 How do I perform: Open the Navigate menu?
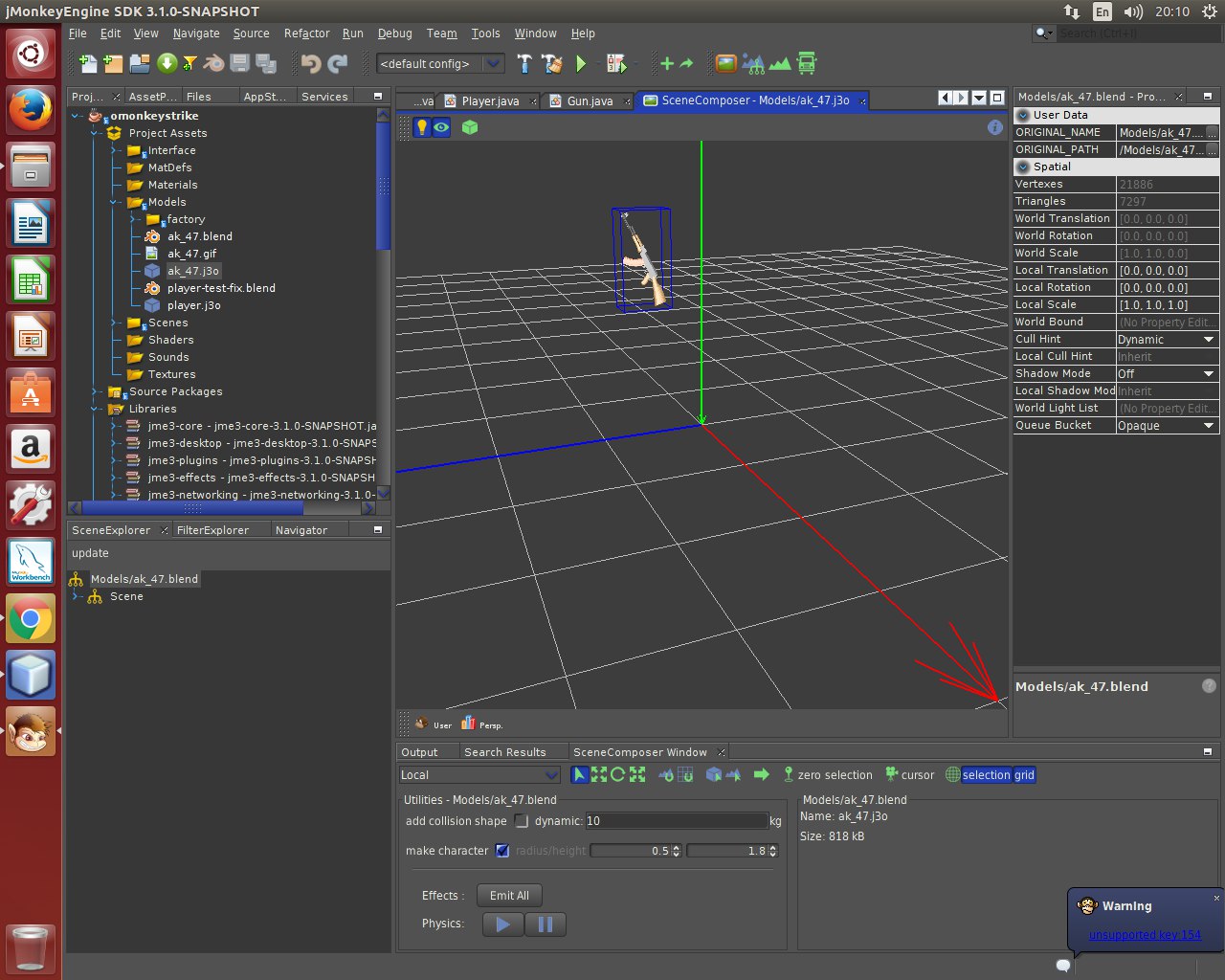196,33
